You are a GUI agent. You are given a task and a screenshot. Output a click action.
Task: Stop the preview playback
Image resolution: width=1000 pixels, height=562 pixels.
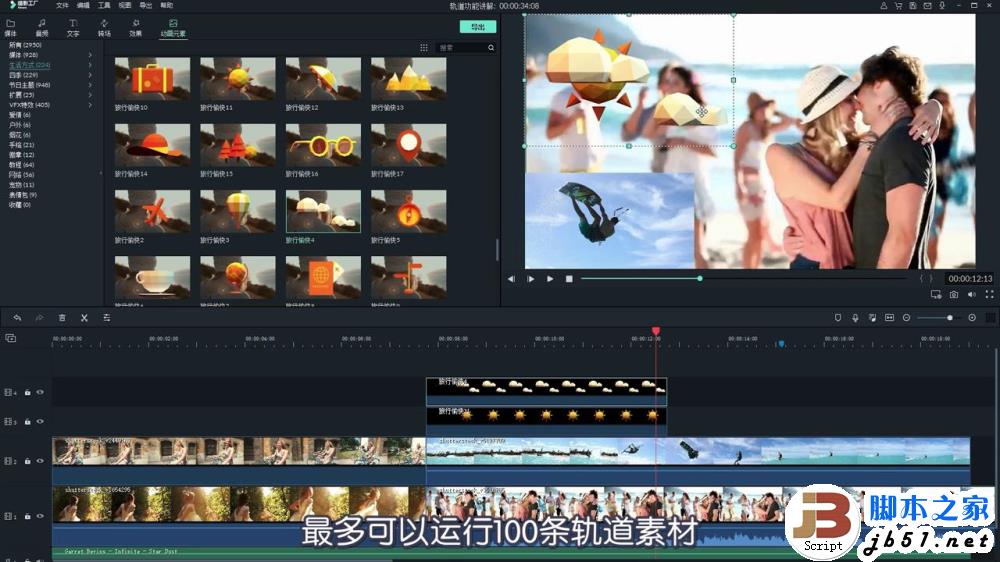569,279
